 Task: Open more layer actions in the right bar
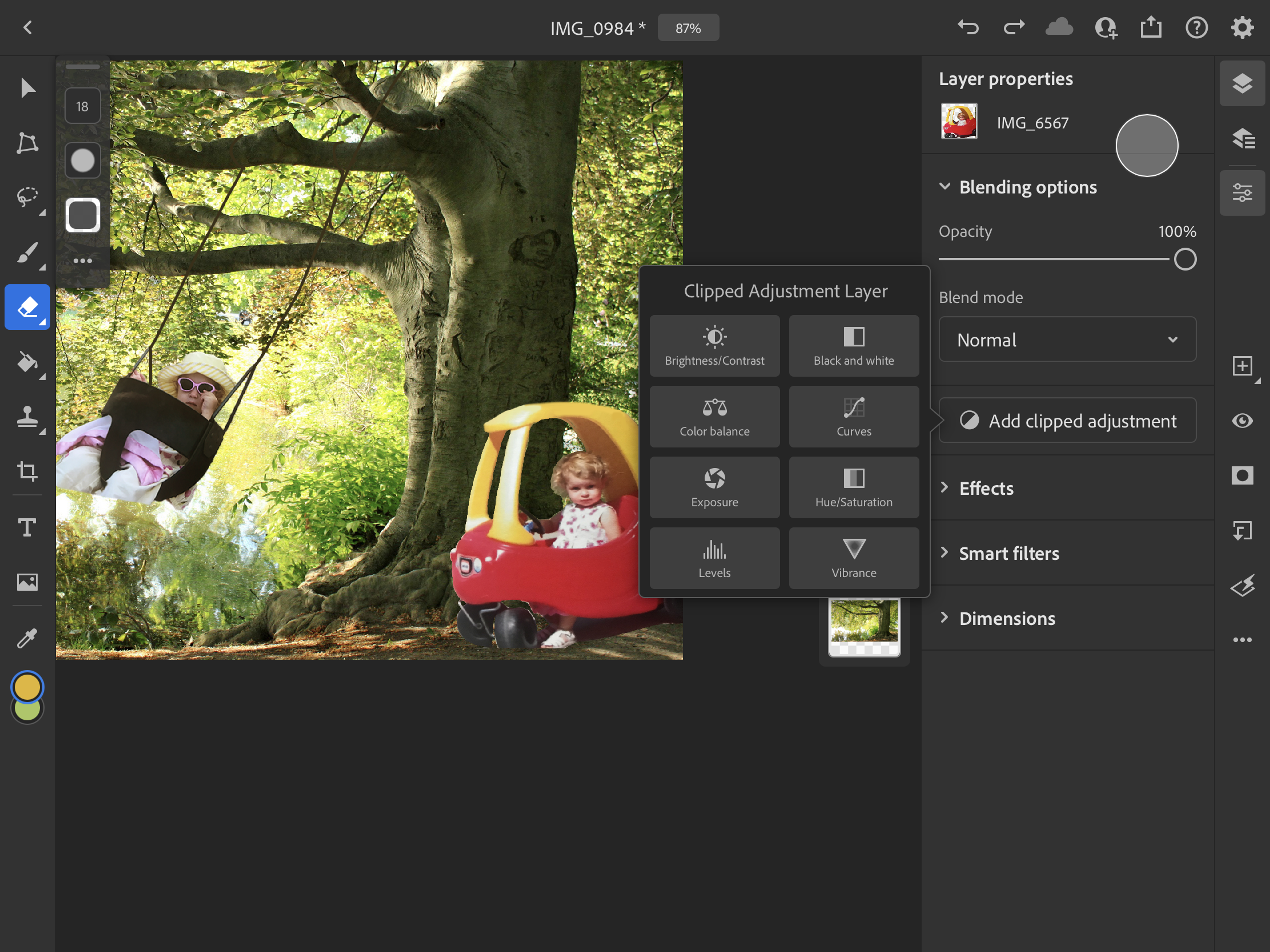(x=1242, y=640)
